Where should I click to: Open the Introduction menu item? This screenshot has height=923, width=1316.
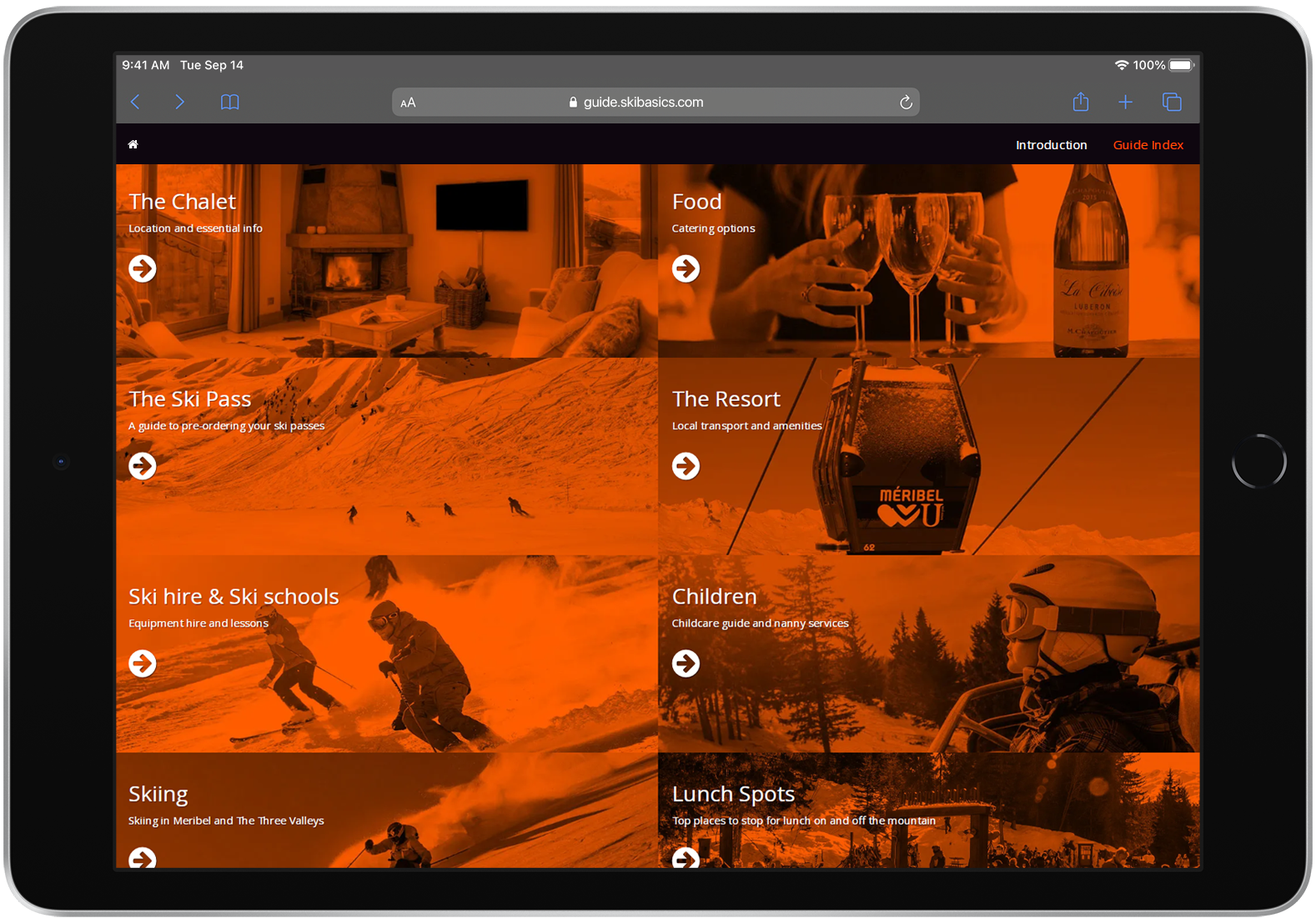[x=1051, y=145]
